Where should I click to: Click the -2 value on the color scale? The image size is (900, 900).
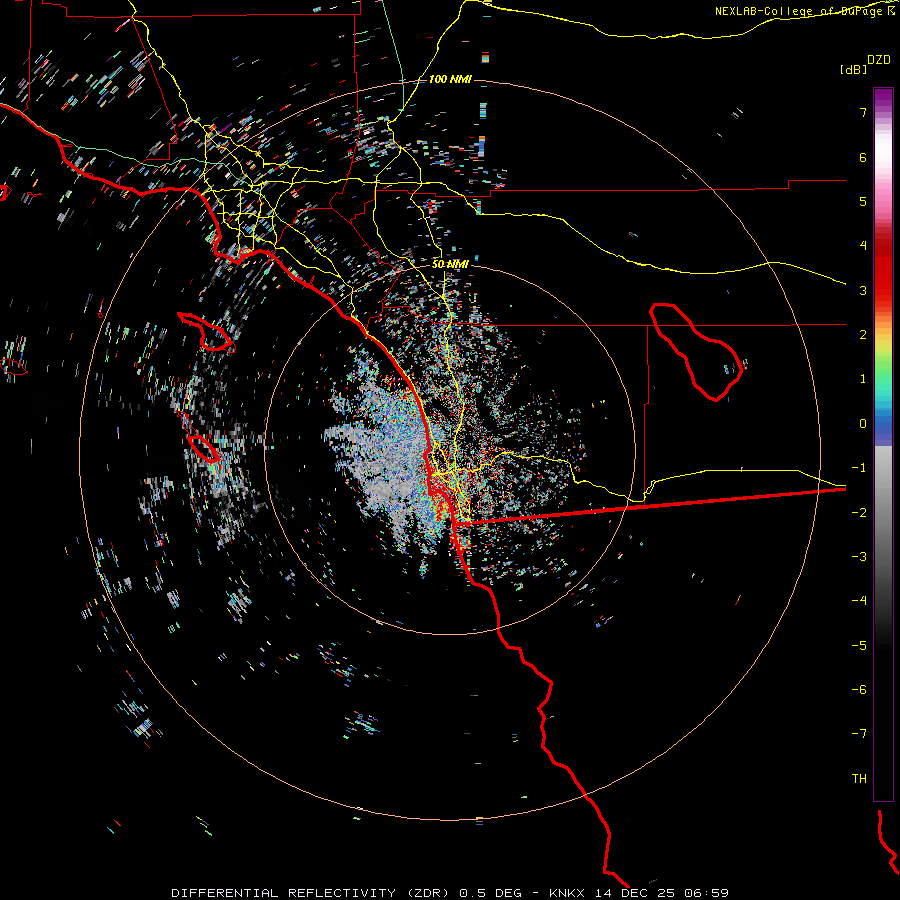click(x=859, y=513)
